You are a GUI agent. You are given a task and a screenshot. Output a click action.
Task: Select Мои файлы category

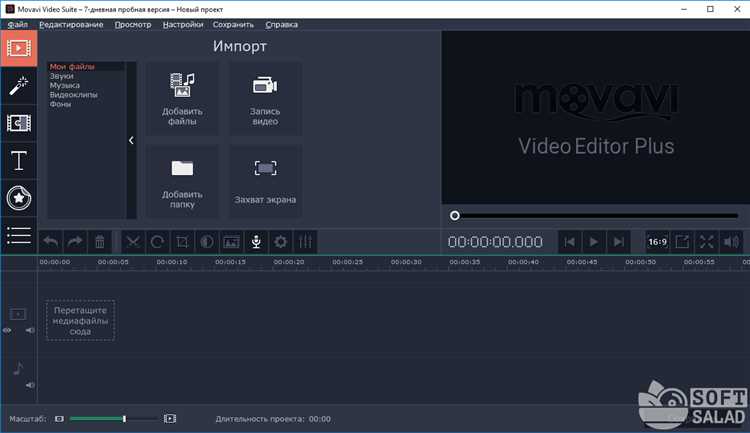click(x=72, y=67)
